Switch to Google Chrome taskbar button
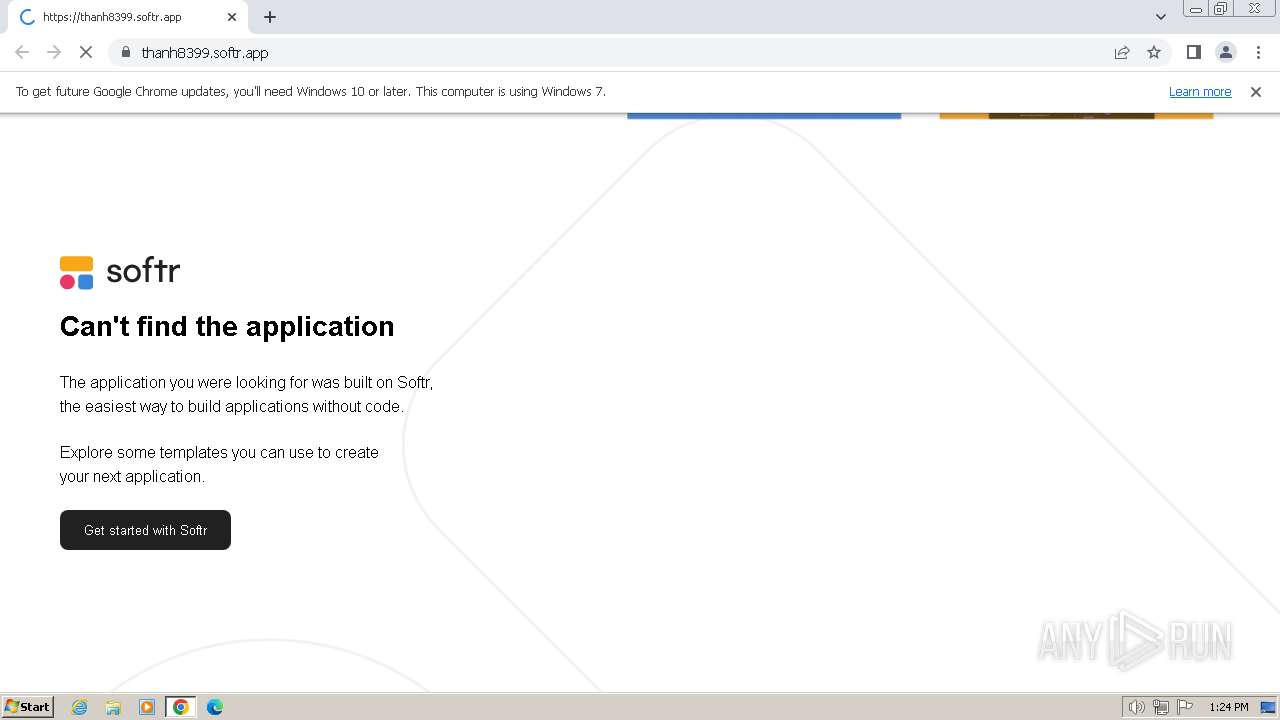1280x720 pixels. (181, 707)
